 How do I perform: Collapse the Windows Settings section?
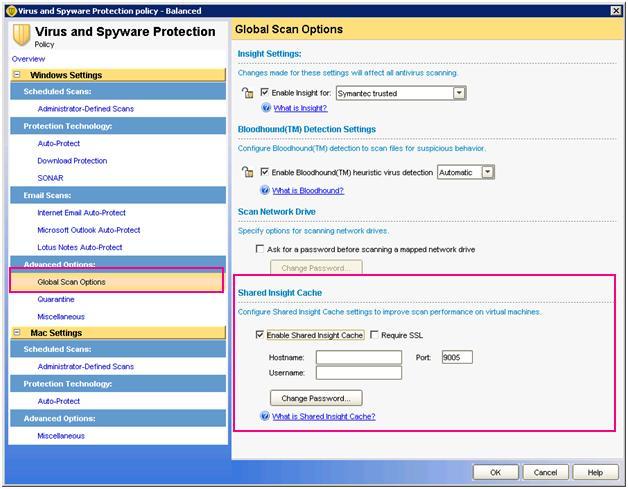pos(17,74)
